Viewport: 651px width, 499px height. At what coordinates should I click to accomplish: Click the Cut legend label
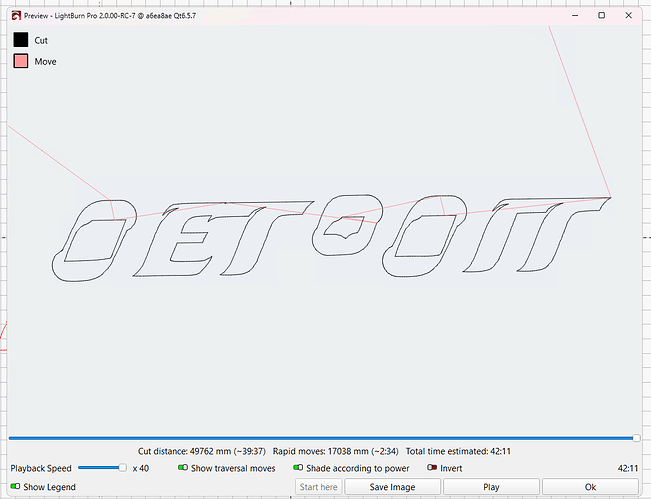(x=41, y=40)
